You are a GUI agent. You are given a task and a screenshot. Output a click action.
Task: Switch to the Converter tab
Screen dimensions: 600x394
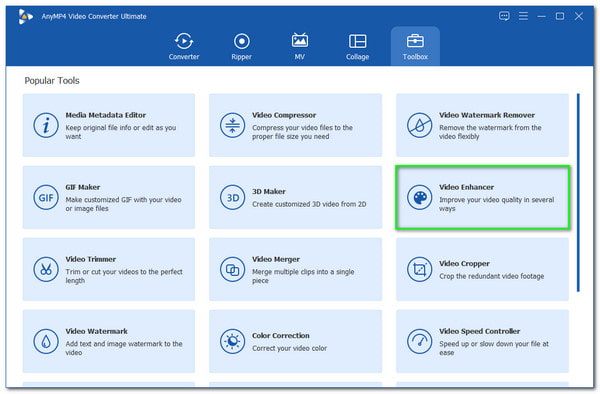tap(184, 46)
